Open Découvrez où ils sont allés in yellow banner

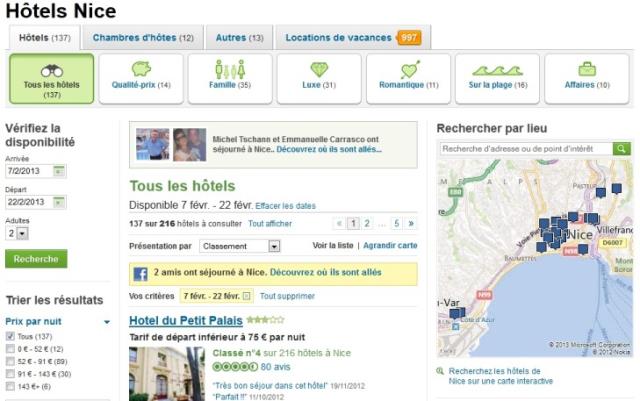pyautogui.click(x=325, y=272)
